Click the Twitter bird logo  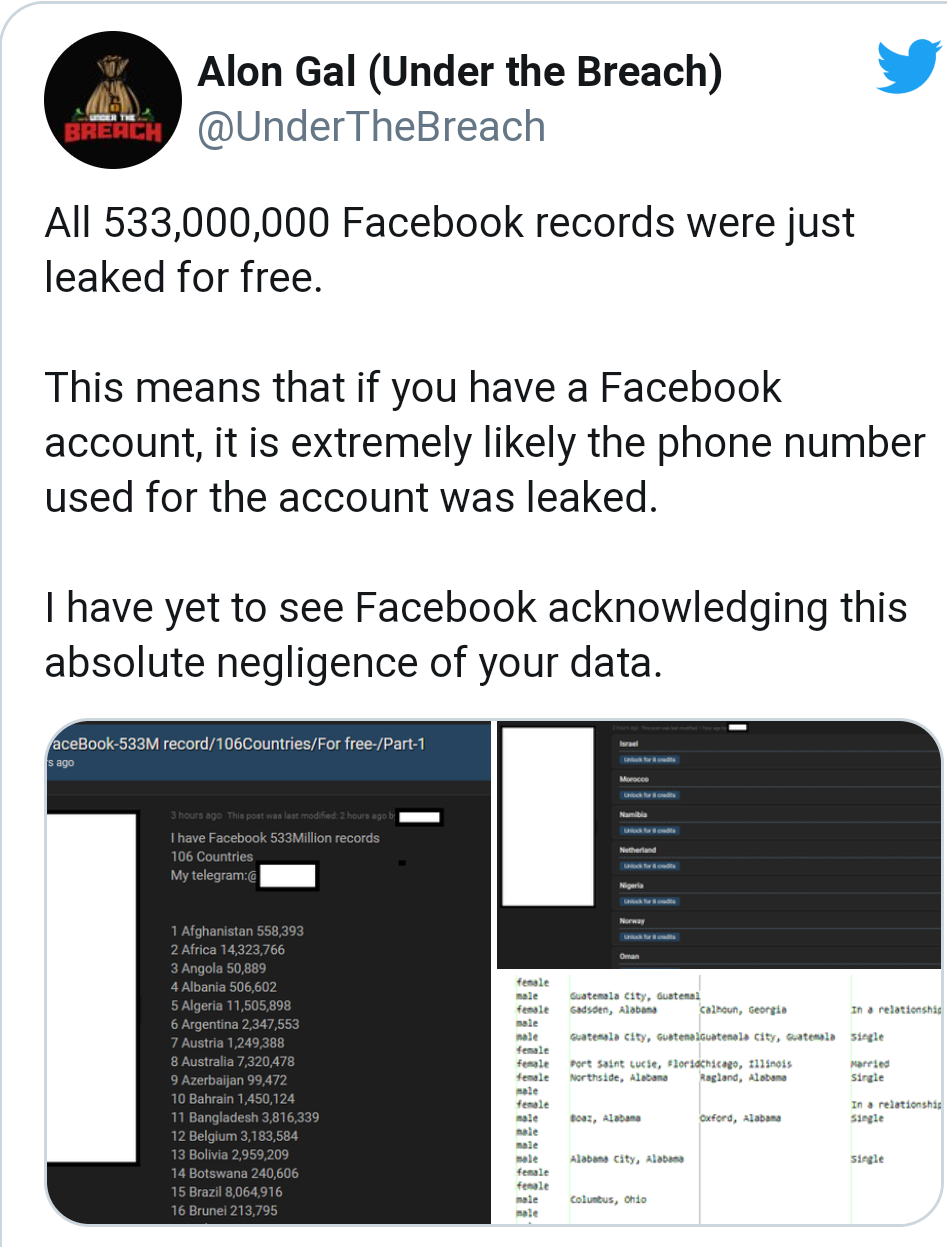pos(908,67)
